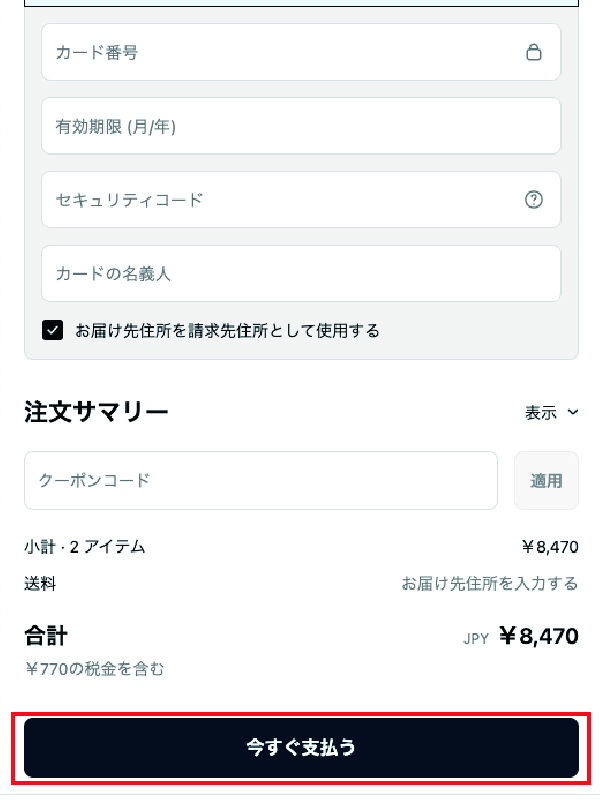
Task: Click the lock icon in card number field
Action: click(x=534, y=52)
